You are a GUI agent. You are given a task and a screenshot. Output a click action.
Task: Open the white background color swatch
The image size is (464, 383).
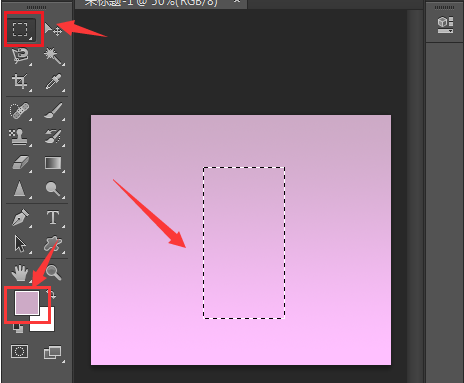point(47,323)
